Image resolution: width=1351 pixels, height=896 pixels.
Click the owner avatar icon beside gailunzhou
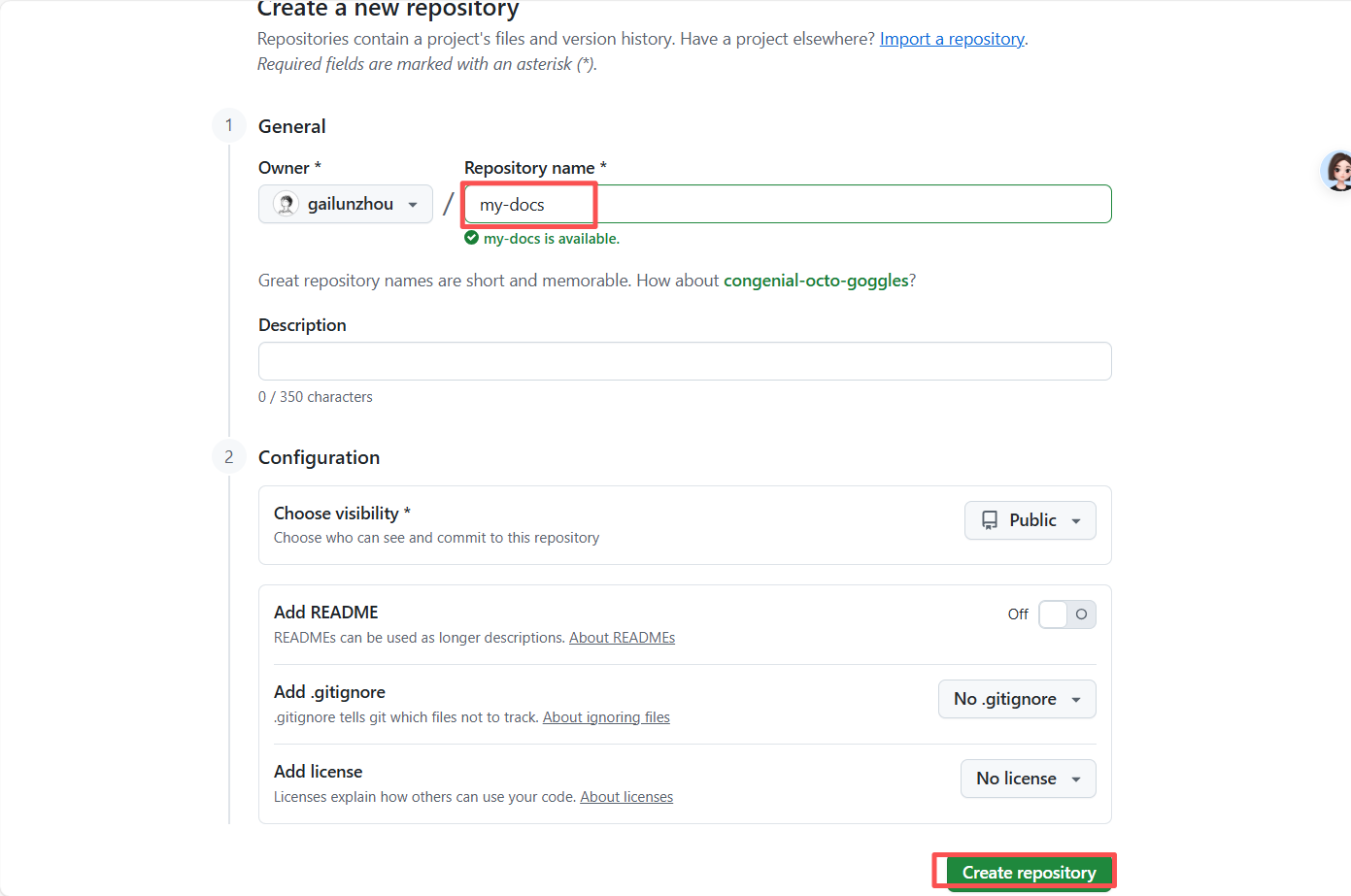point(286,204)
